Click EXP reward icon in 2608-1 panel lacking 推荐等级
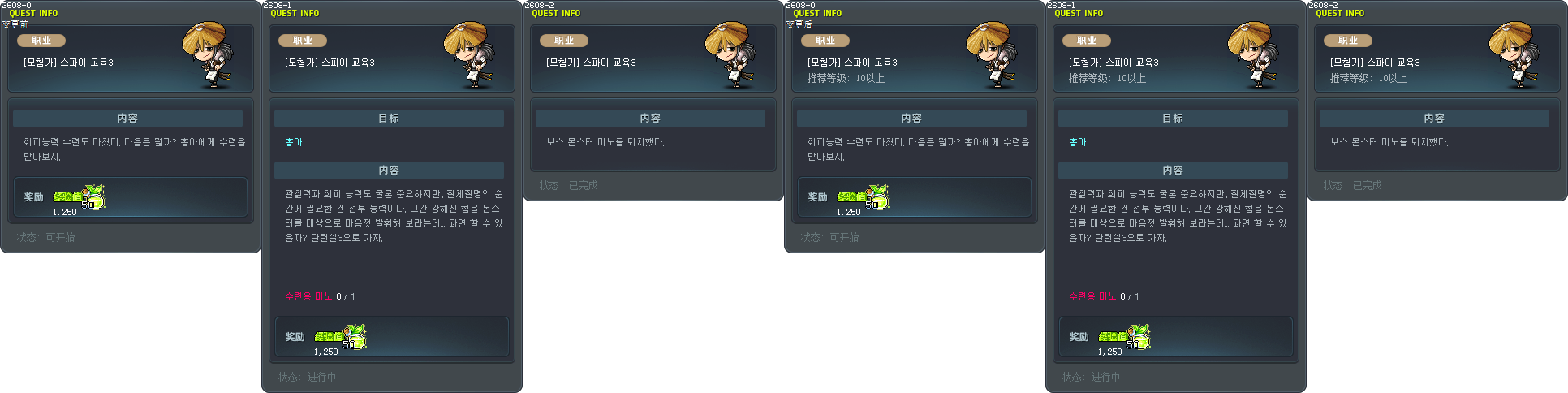The image size is (1568, 393). pos(355,336)
